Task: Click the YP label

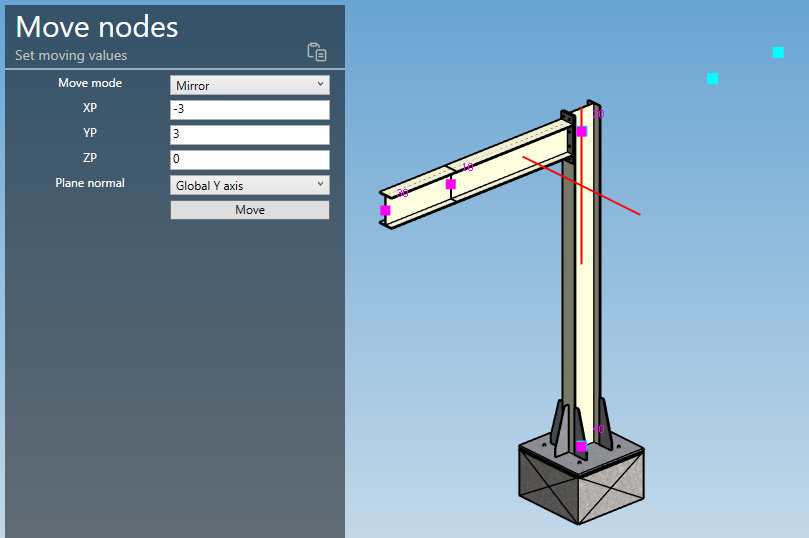Action: [90, 133]
